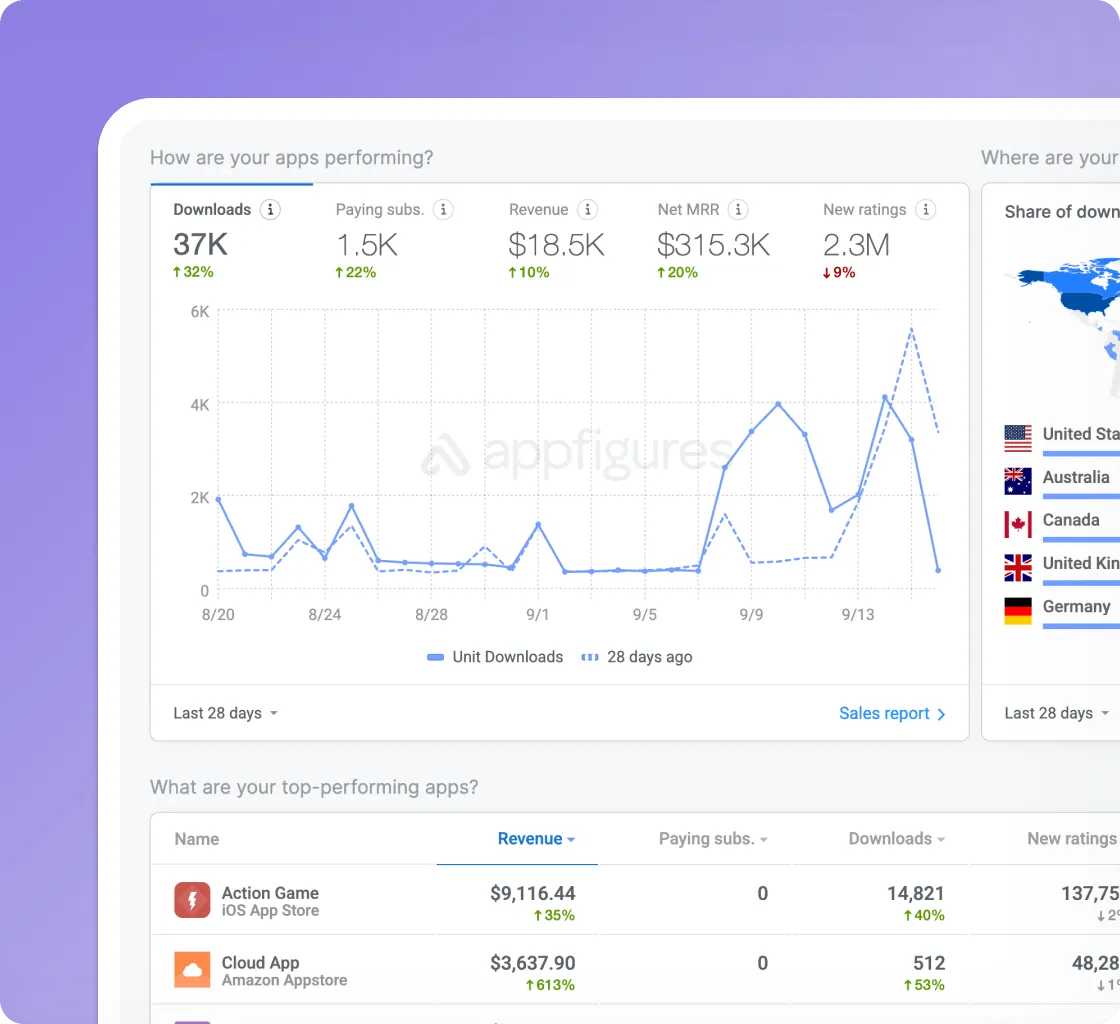Image resolution: width=1120 pixels, height=1024 pixels.
Task: Click the Sales report chevron arrow
Action: (x=941, y=714)
